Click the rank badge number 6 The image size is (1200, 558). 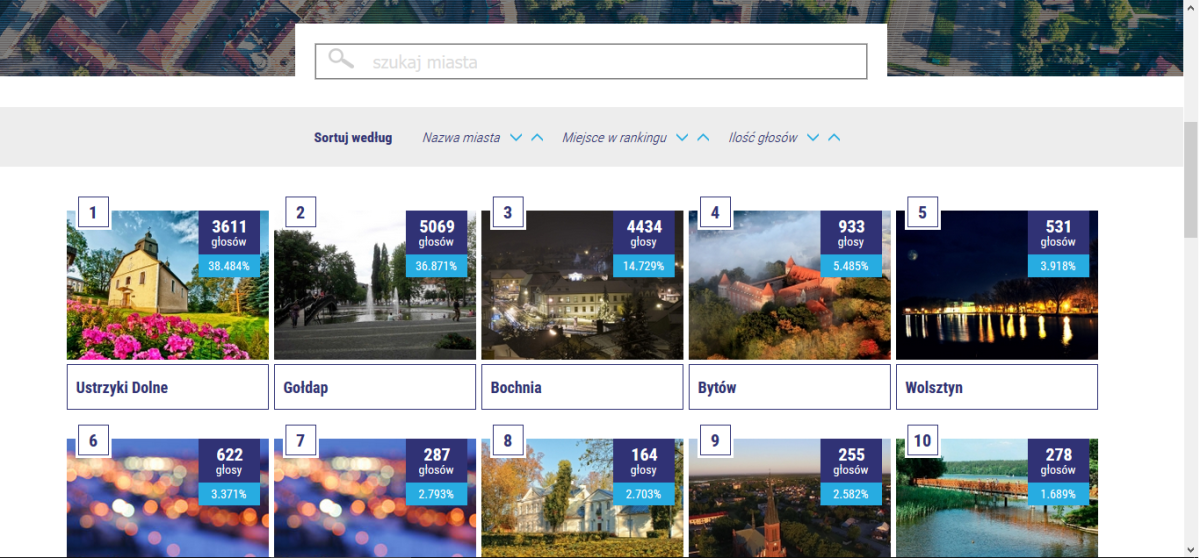click(93, 441)
